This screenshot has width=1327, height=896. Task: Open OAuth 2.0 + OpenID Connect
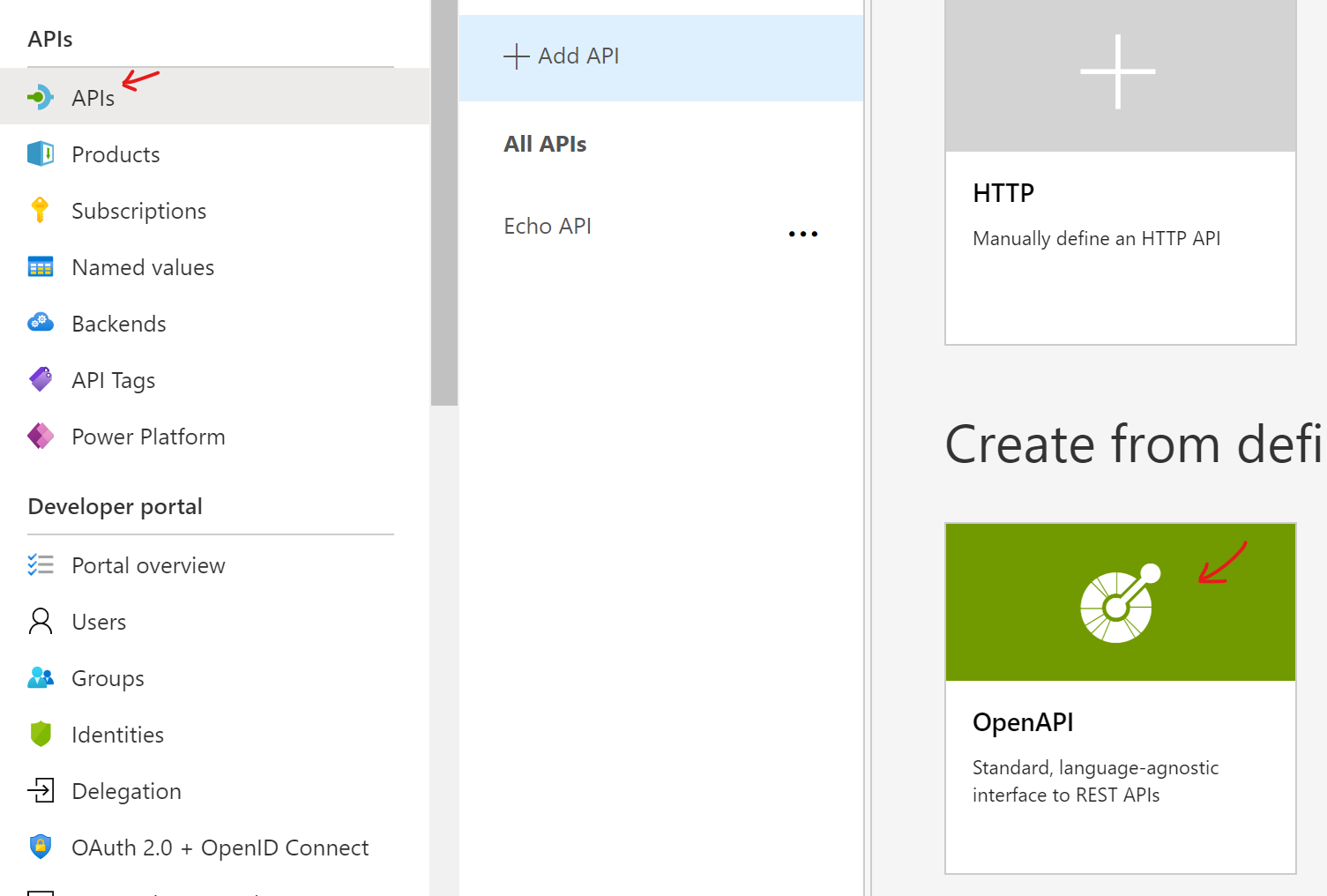click(x=215, y=847)
